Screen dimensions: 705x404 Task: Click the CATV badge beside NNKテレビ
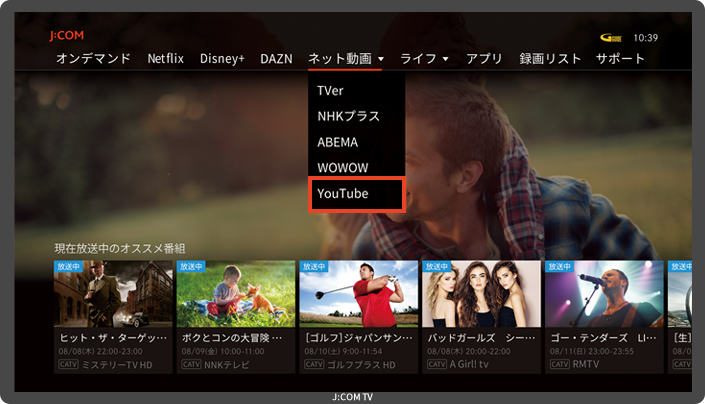pos(191,364)
